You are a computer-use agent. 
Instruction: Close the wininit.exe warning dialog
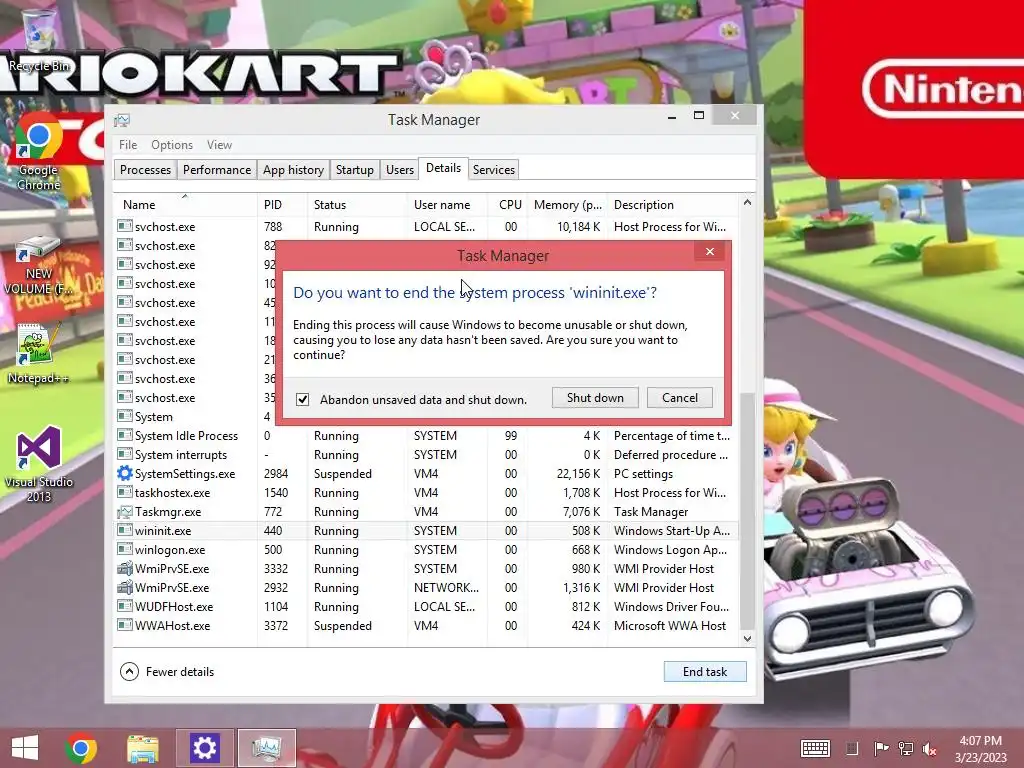coord(710,251)
